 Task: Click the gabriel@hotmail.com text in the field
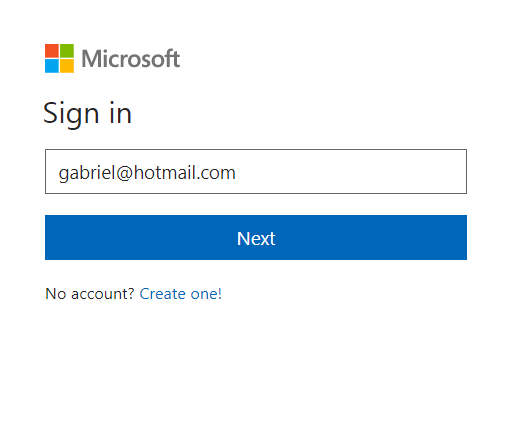coord(147,173)
